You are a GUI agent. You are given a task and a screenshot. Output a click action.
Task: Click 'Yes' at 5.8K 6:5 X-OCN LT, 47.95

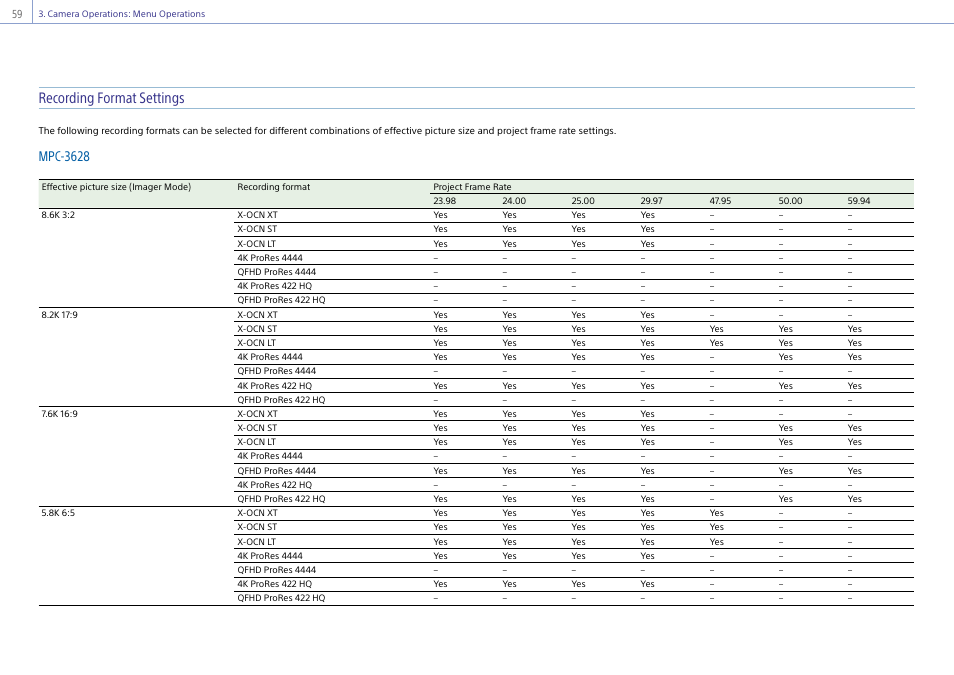(x=717, y=542)
